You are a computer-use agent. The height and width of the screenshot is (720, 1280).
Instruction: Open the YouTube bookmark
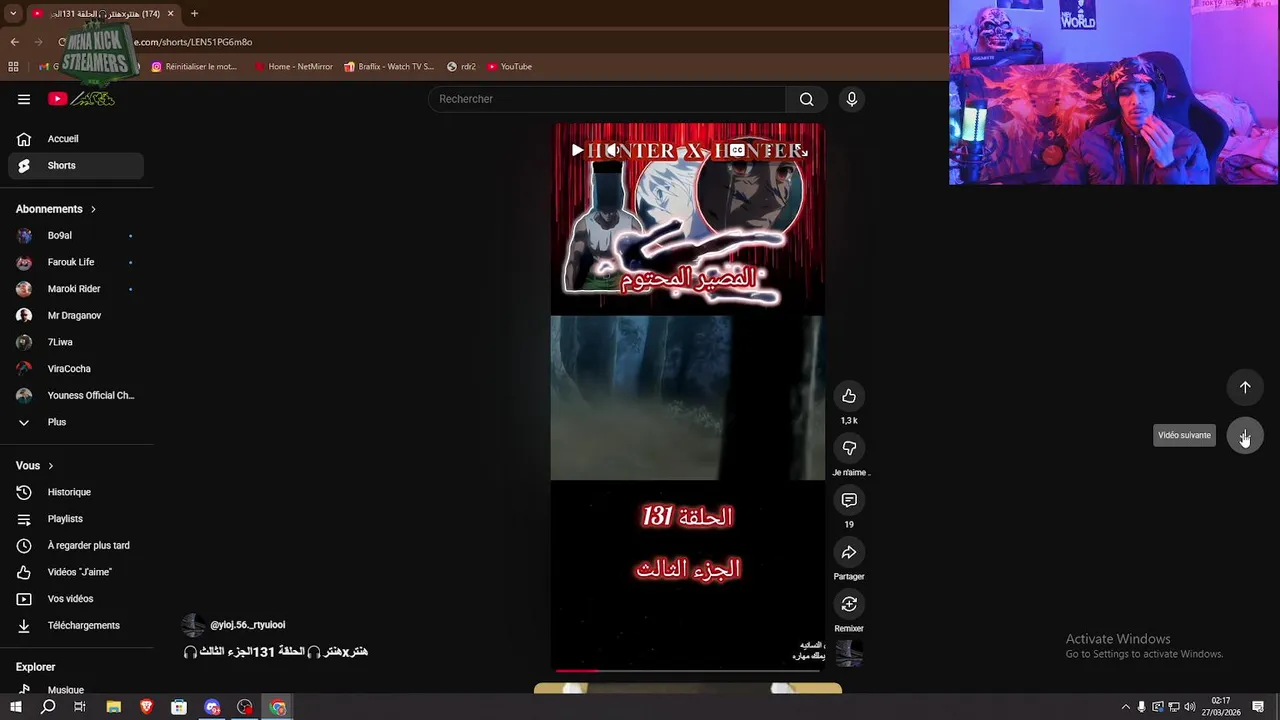pos(509,67)
